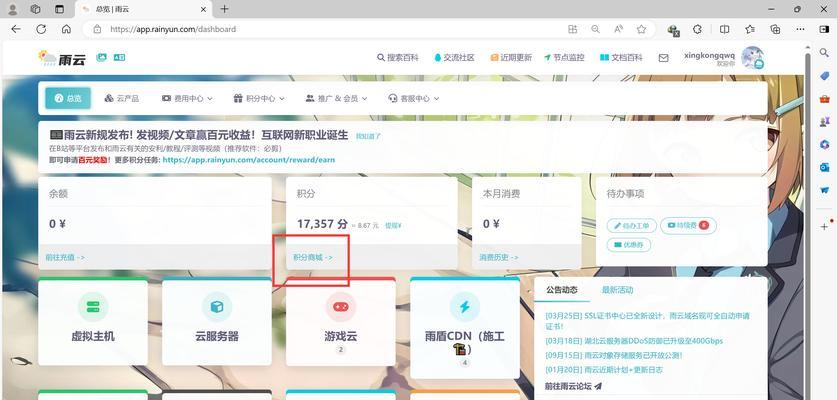Expand the 积分中心 dropdown

click(259, 98)
